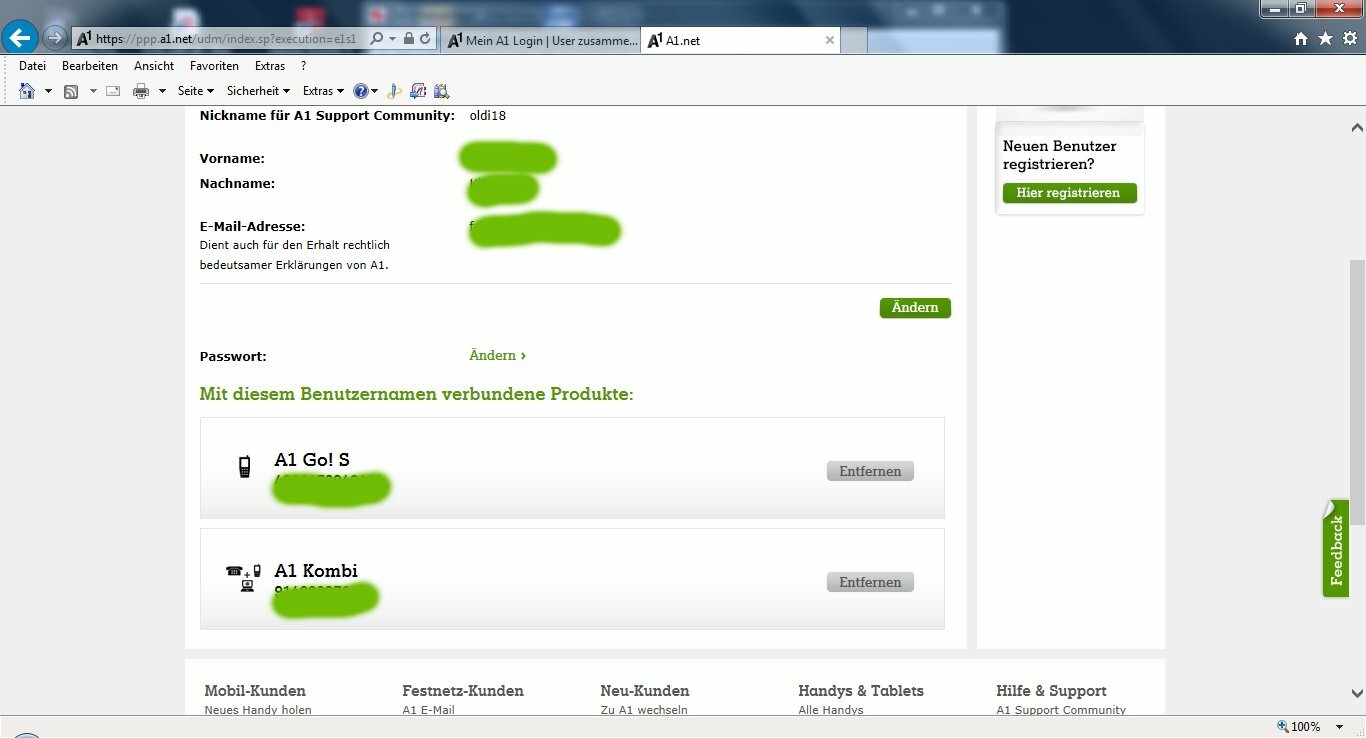Open the Ansicht menu
The height and width of the screenshot is (738, 1366).
pyautogui.click(x=154, y=66)
